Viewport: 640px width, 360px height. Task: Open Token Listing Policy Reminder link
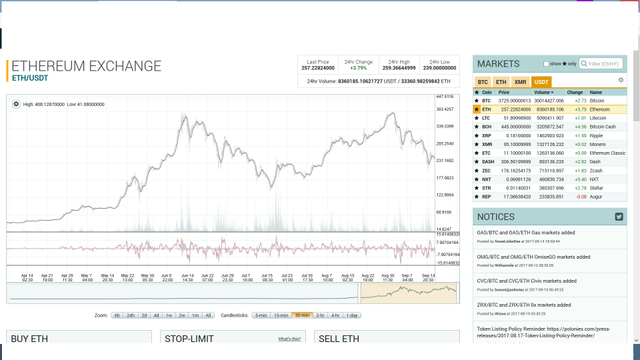(x=543, y=332)
